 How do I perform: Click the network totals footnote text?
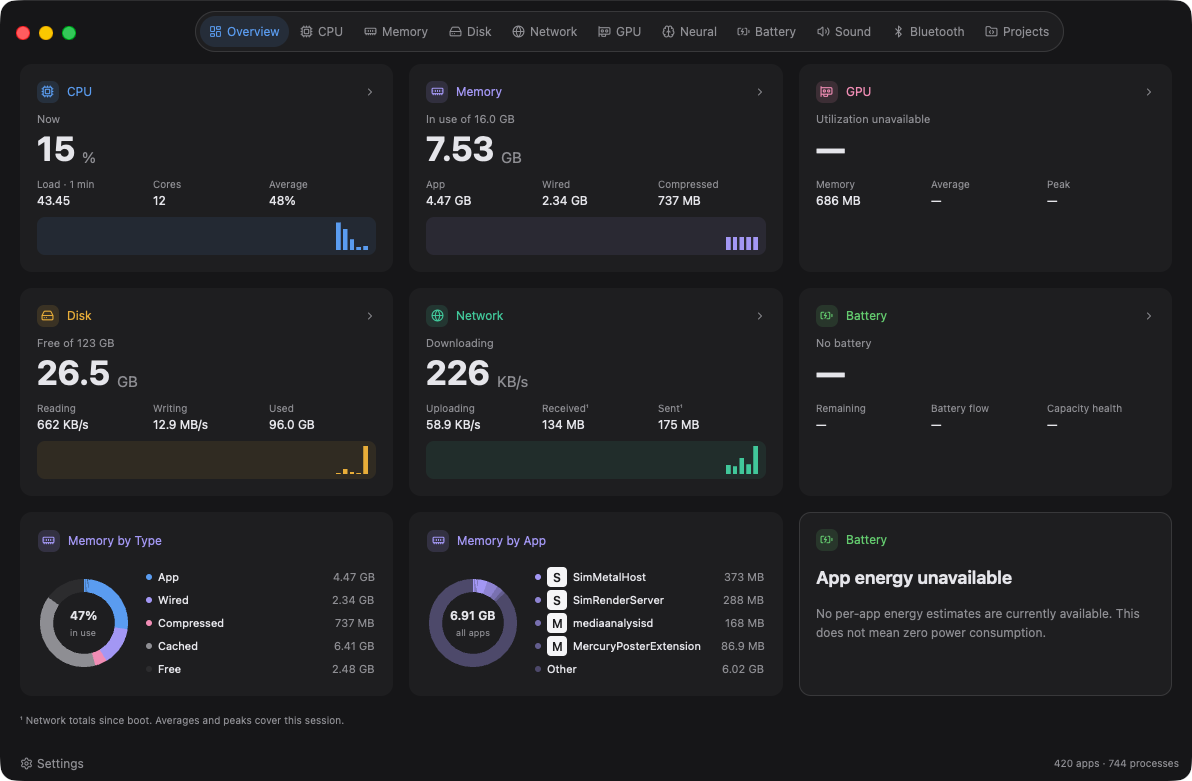tap(182, 720)
